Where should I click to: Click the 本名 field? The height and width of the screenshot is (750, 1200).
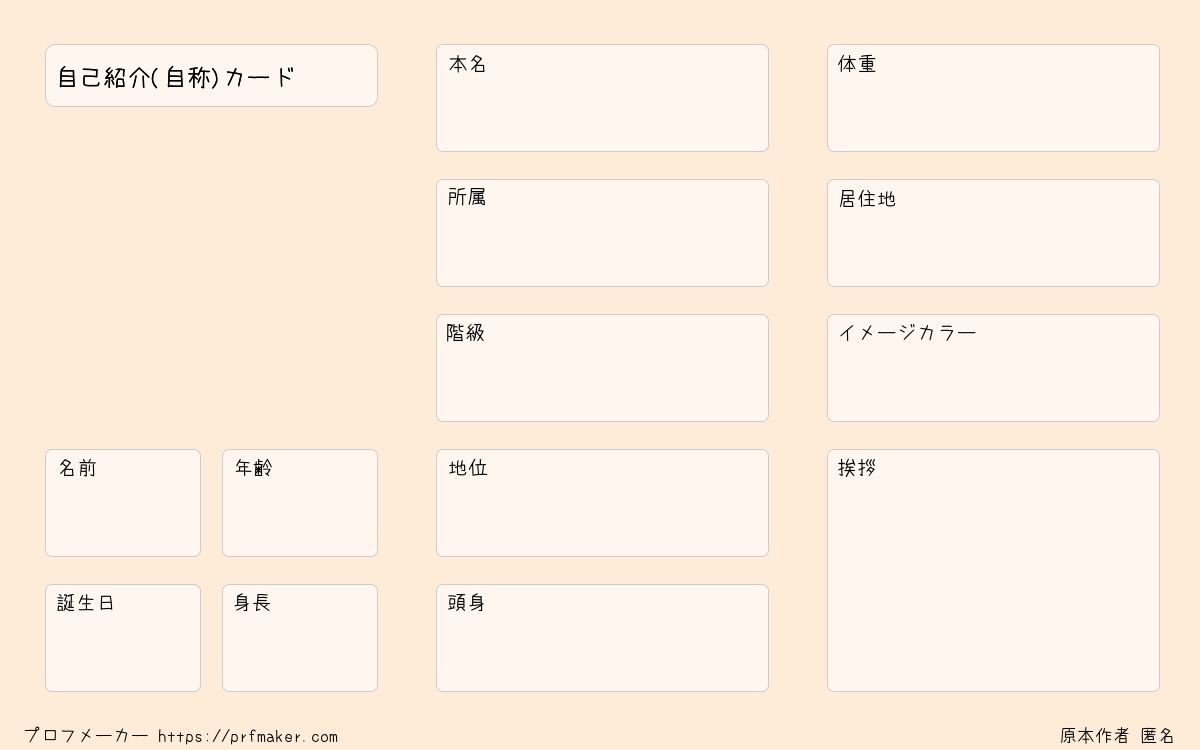coord(602,98)
